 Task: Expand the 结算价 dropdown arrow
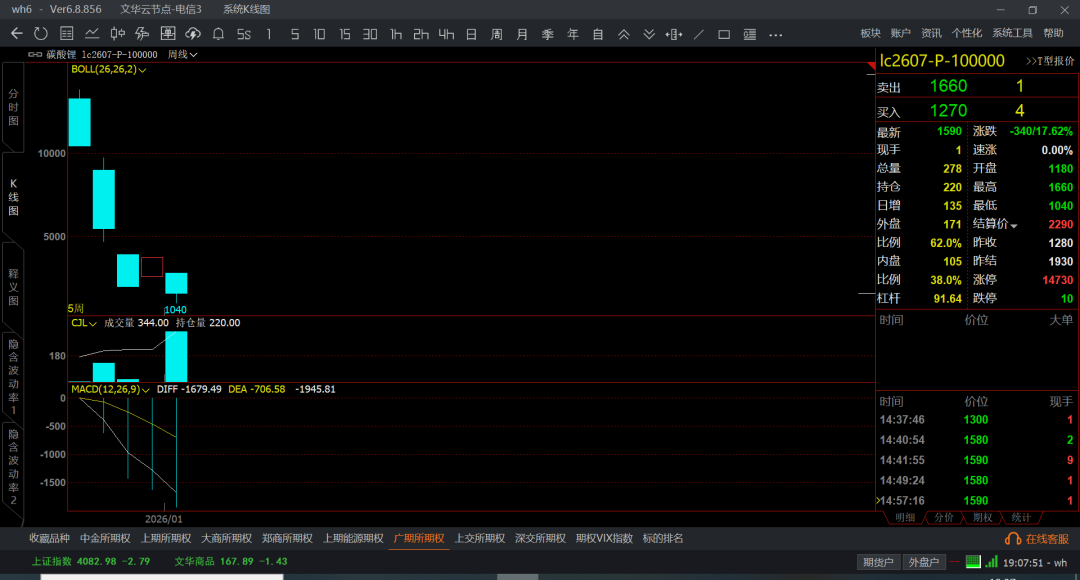pos(1014,225)
